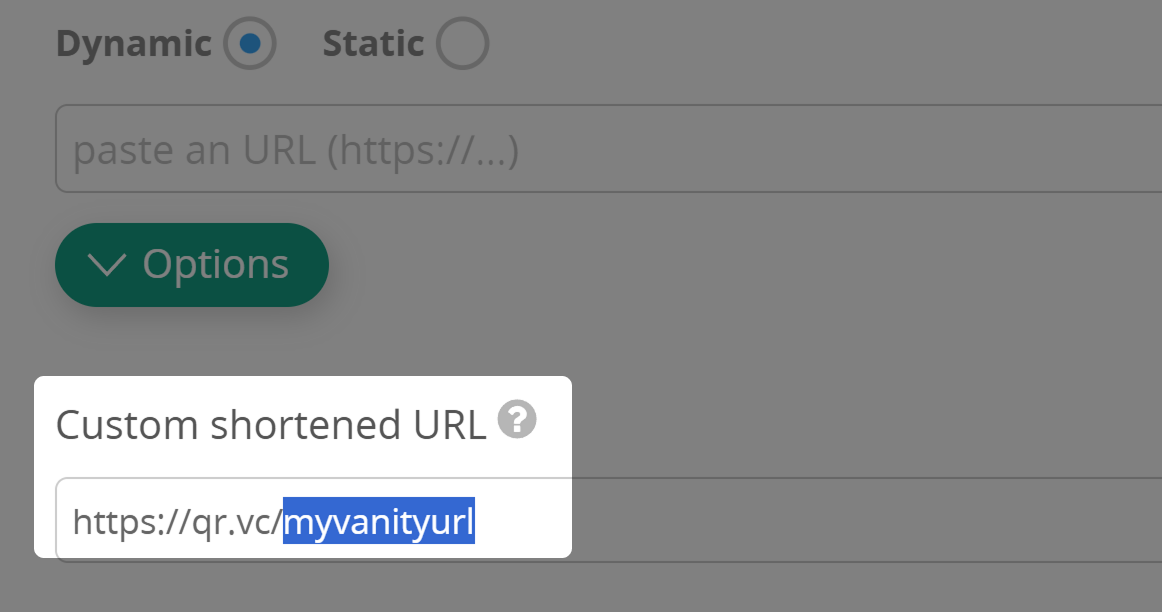Click the blue dot inside Dynamic radio
1162x612 pixels.
click(x=249, y=44)
